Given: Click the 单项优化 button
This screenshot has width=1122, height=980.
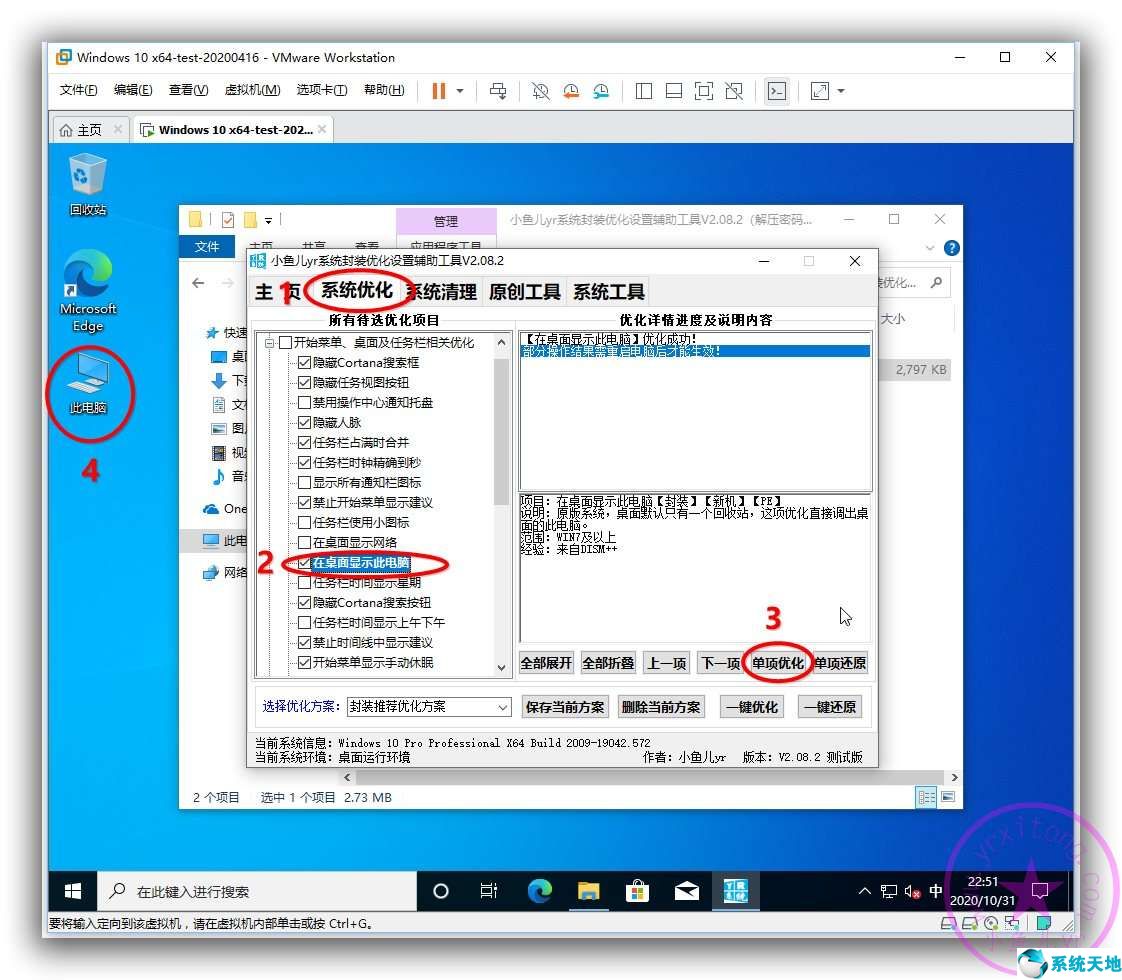Looking at the screenshot, I should click(x=777, y=662).
